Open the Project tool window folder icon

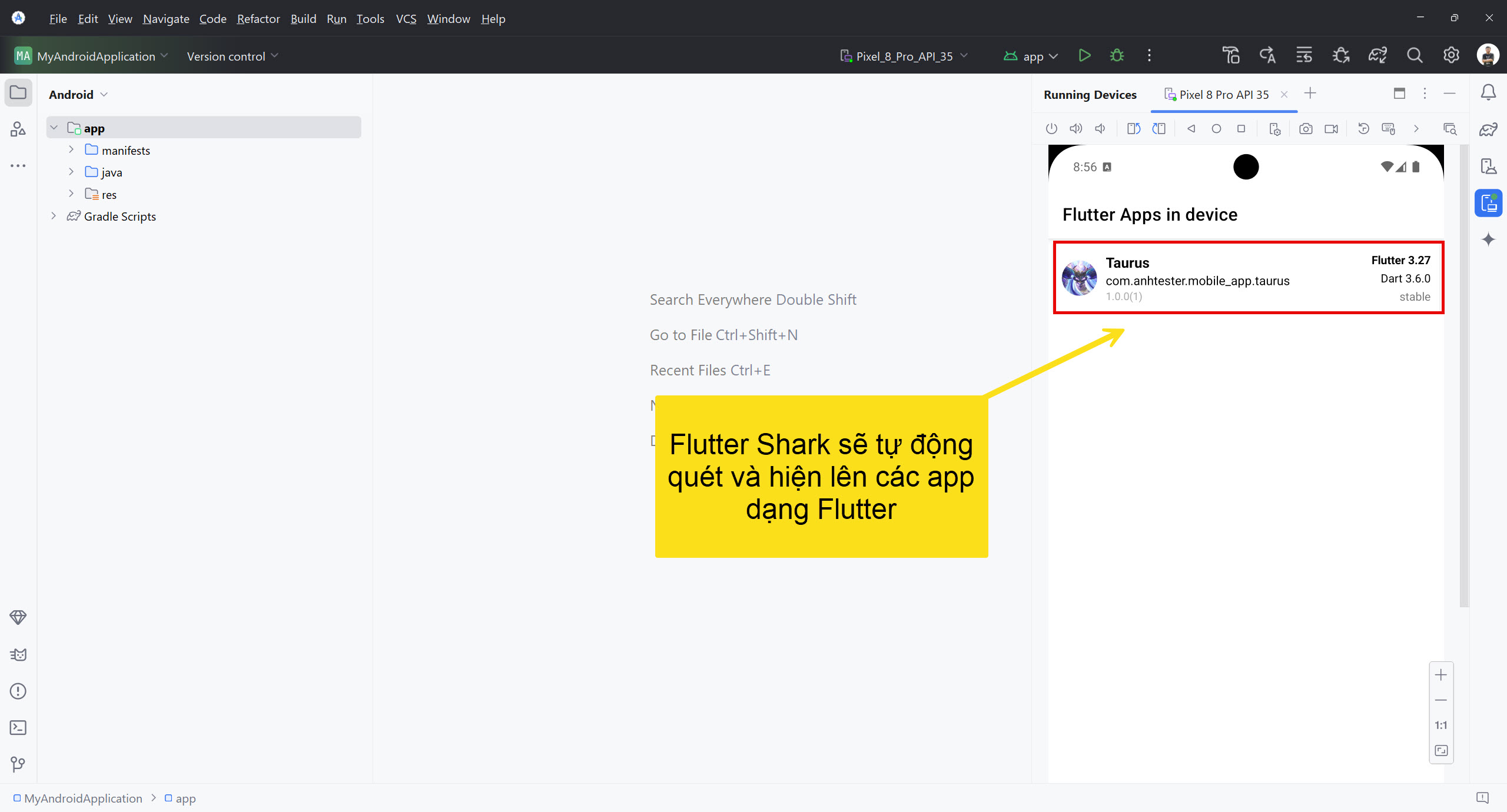tap(18, 93)
